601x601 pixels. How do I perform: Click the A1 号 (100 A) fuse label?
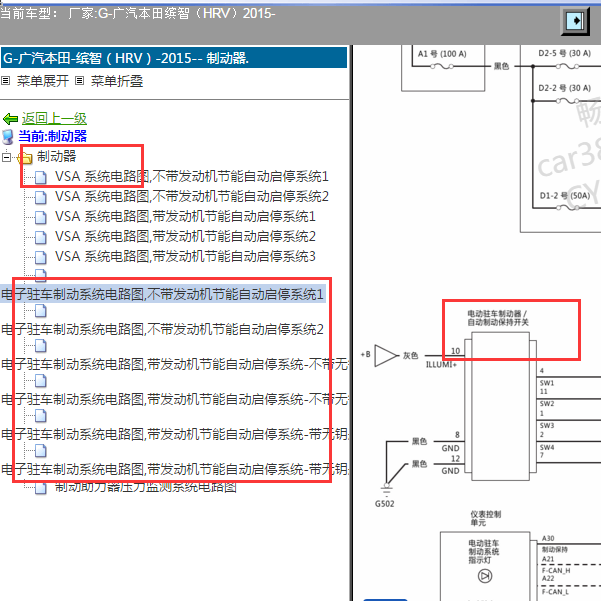pos(442,54)
